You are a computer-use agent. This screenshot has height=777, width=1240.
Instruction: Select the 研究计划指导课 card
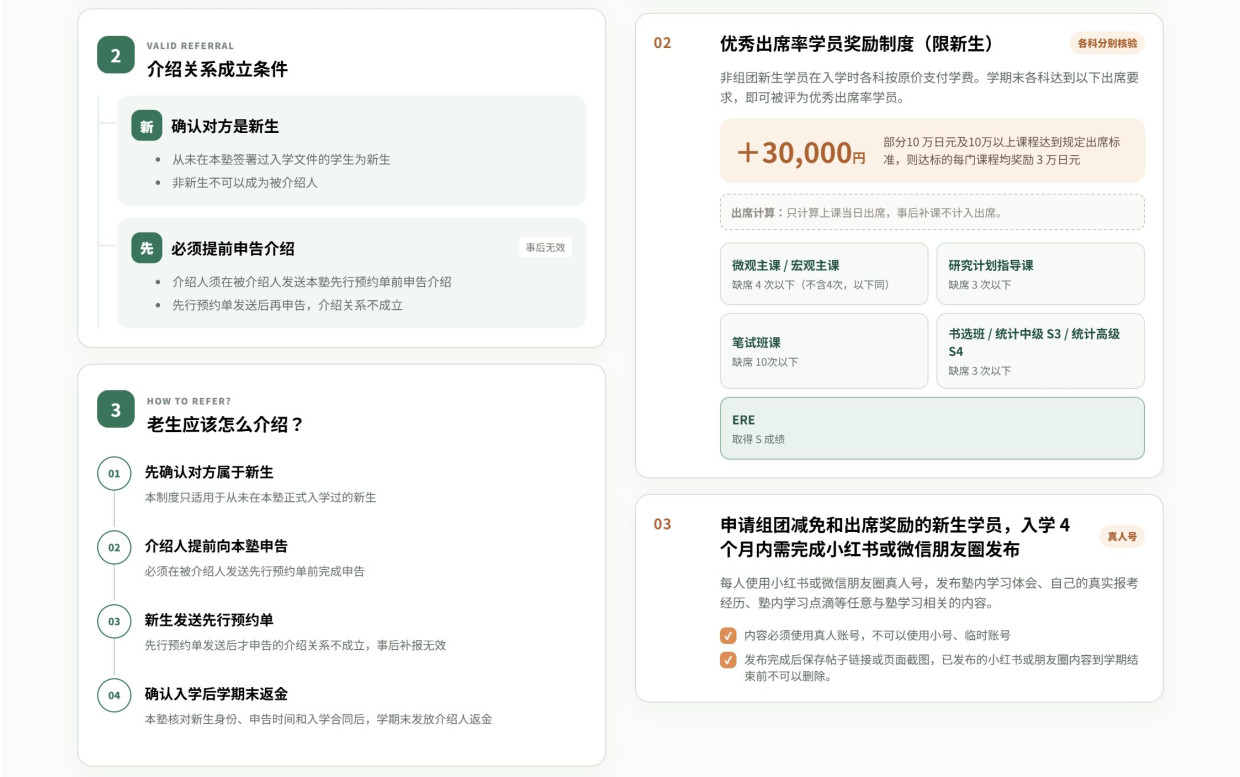coord(1040,274)
